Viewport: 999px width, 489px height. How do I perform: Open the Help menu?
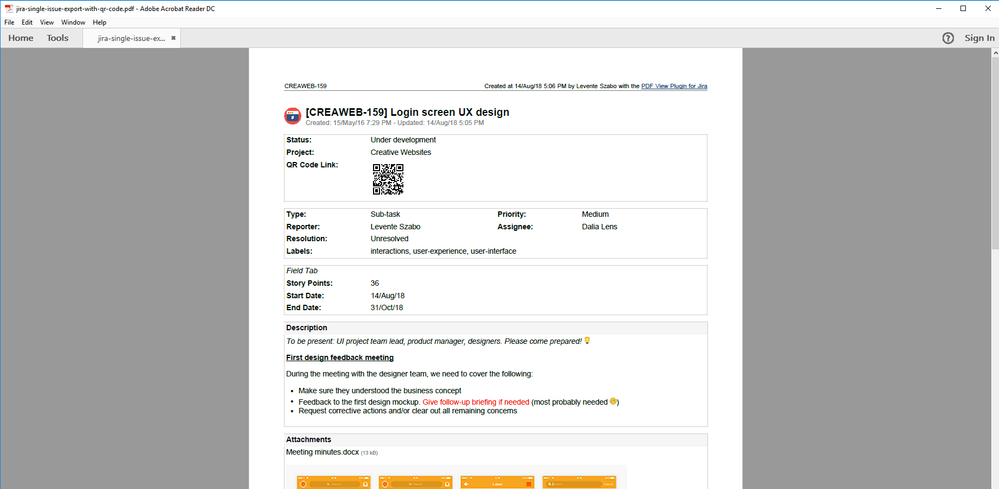(x=99, y=22)
